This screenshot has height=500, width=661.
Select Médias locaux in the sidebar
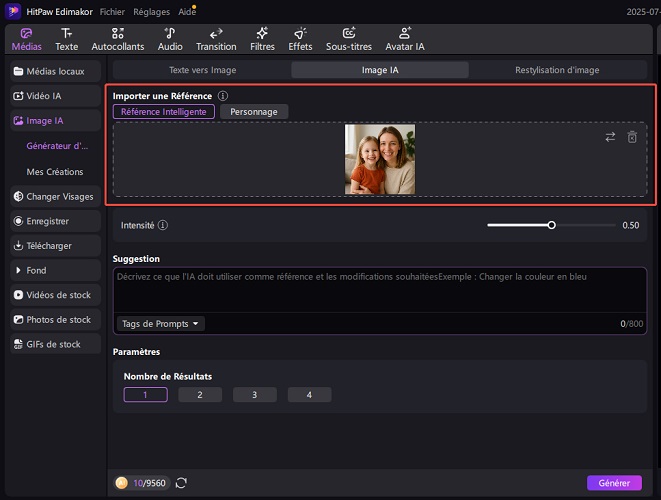[x=55, y=71]
